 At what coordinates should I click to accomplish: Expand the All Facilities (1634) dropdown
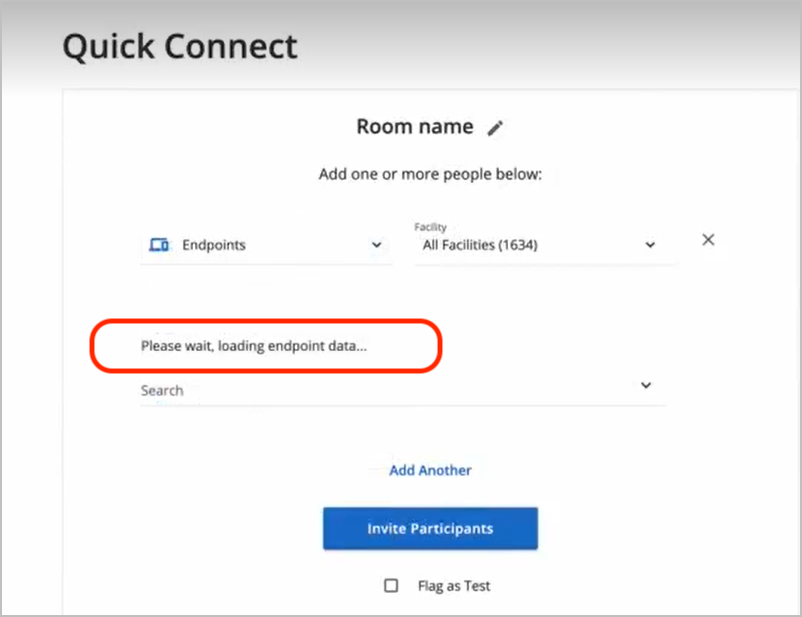tap(546, 245)
